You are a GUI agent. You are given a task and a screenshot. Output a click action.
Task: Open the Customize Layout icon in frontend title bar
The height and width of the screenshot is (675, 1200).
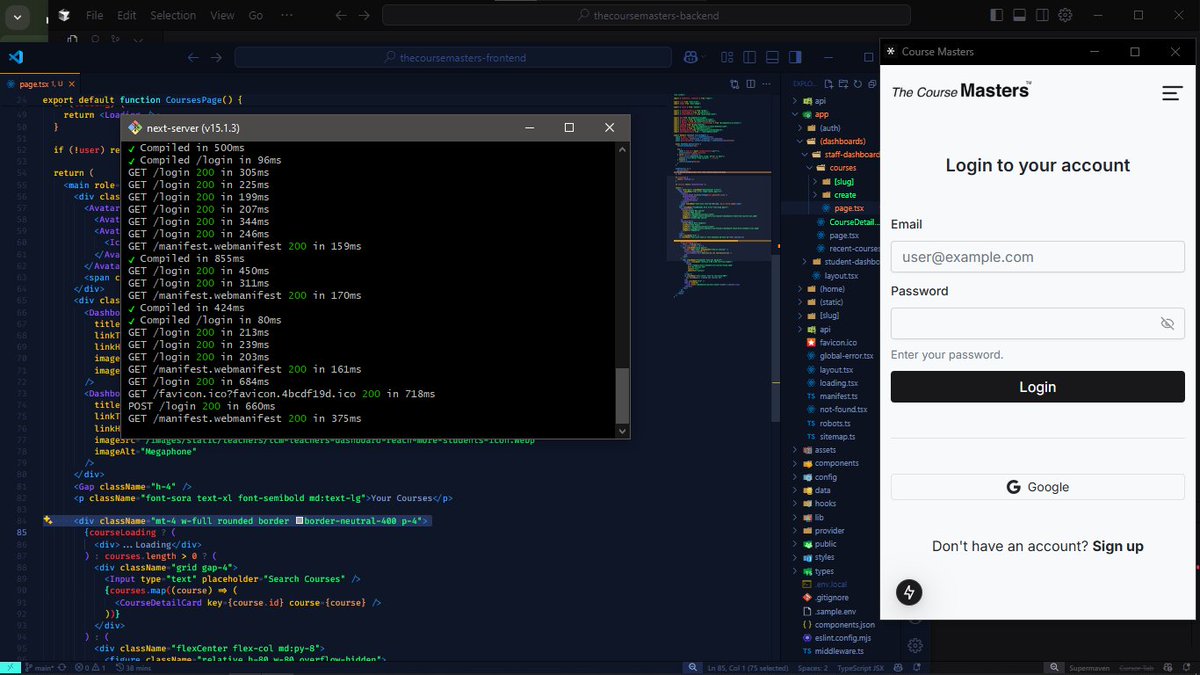726,57
